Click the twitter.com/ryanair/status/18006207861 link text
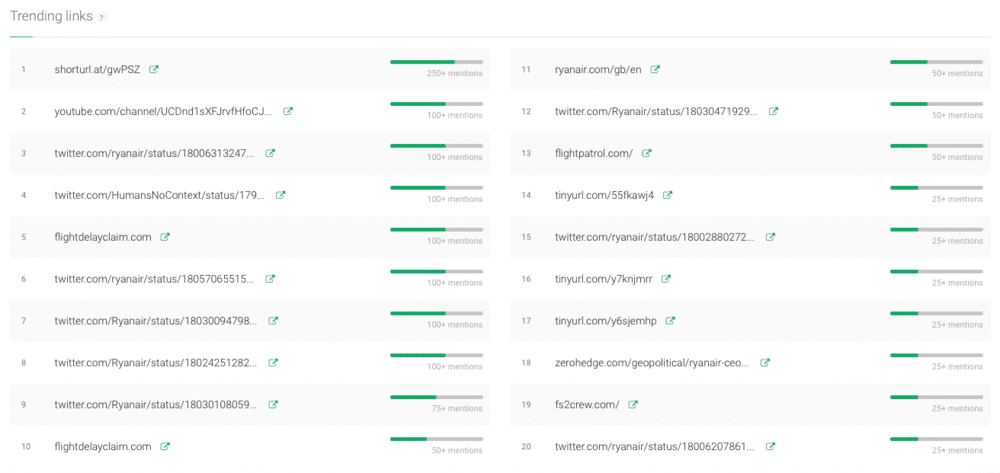Viewport: 1000px width, 473px height. 655,446
